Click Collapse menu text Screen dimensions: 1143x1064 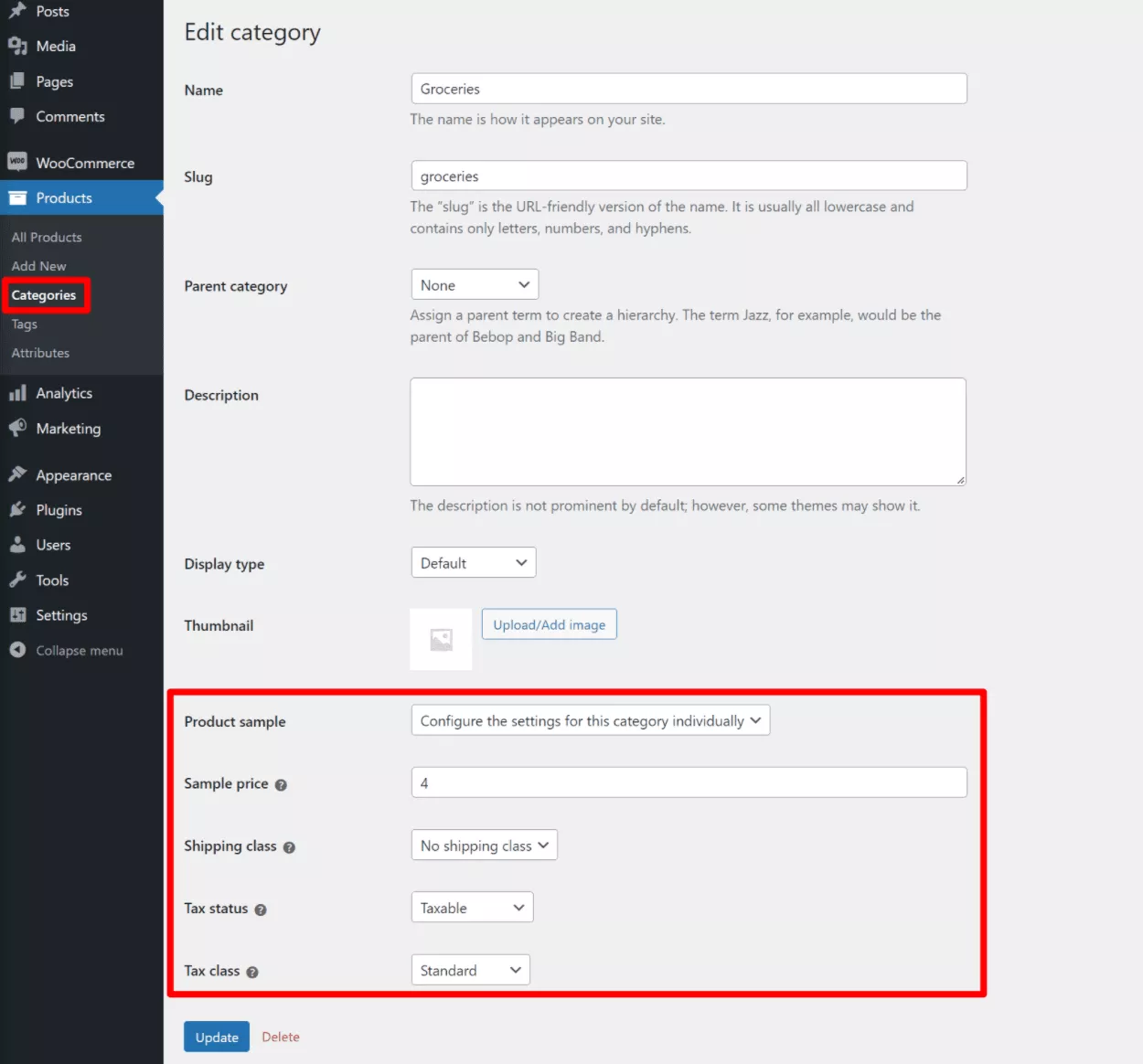click(80, 651)
